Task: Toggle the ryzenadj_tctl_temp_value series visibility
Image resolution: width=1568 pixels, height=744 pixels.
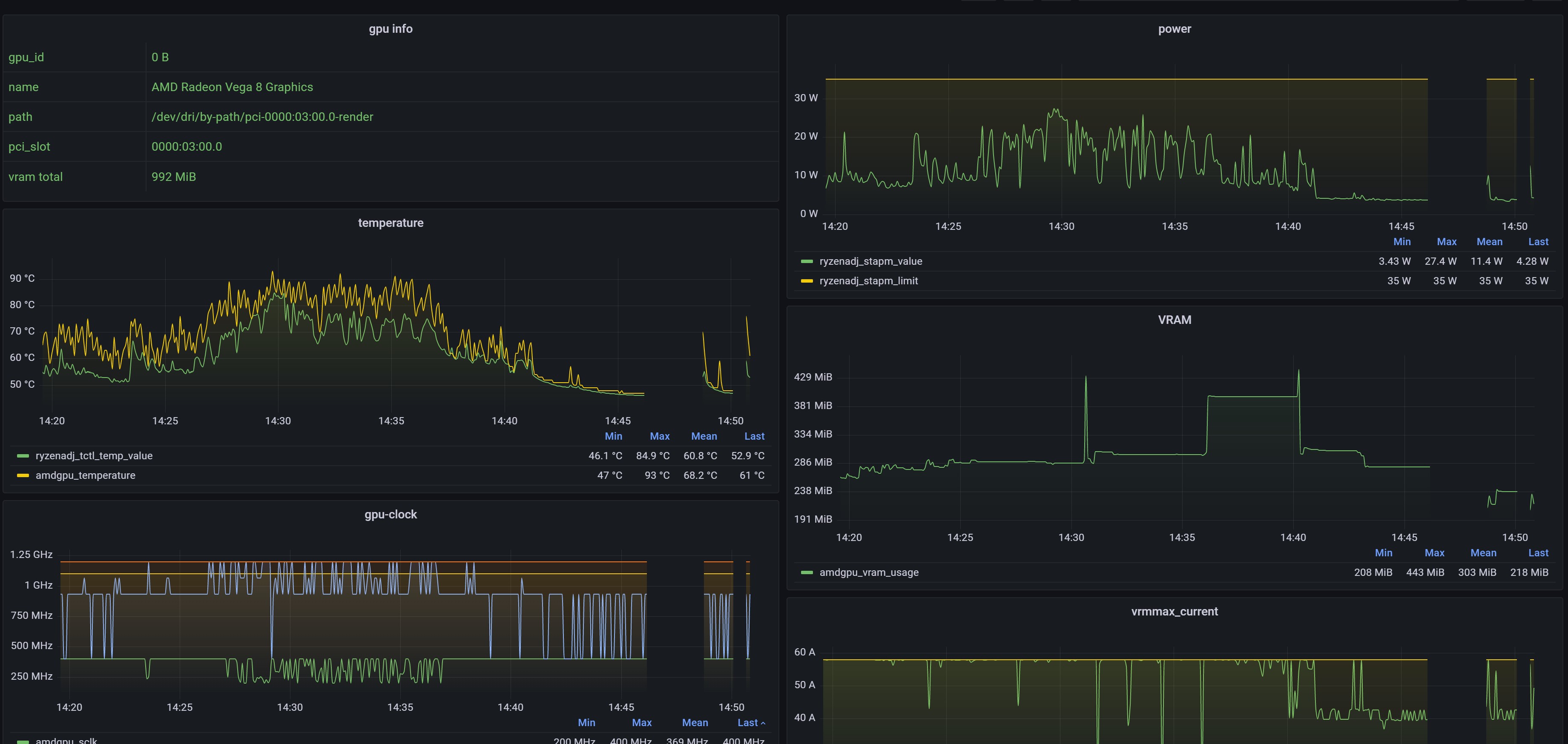Action: [x=94, y=455]
